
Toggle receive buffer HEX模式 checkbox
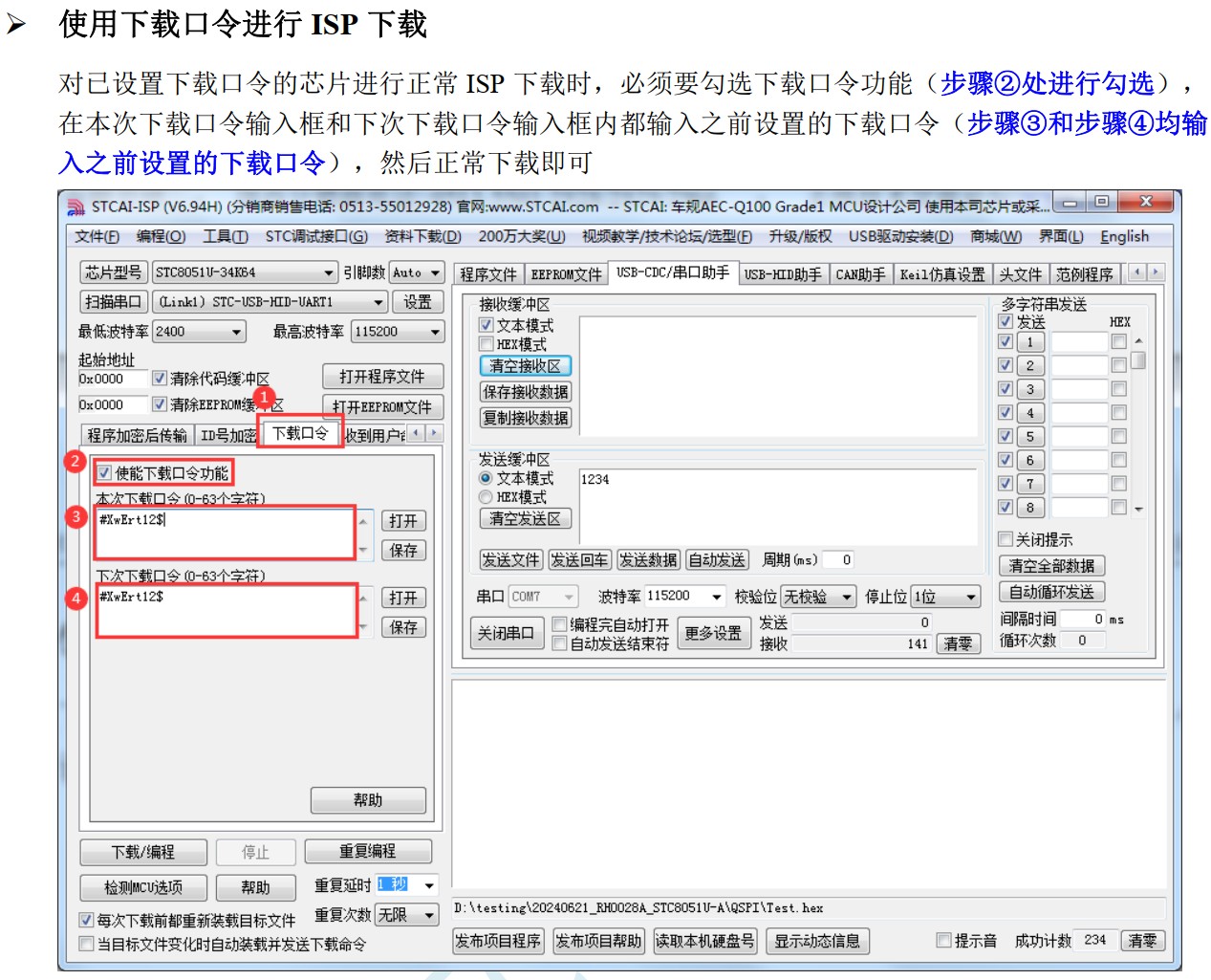(486, 344)
